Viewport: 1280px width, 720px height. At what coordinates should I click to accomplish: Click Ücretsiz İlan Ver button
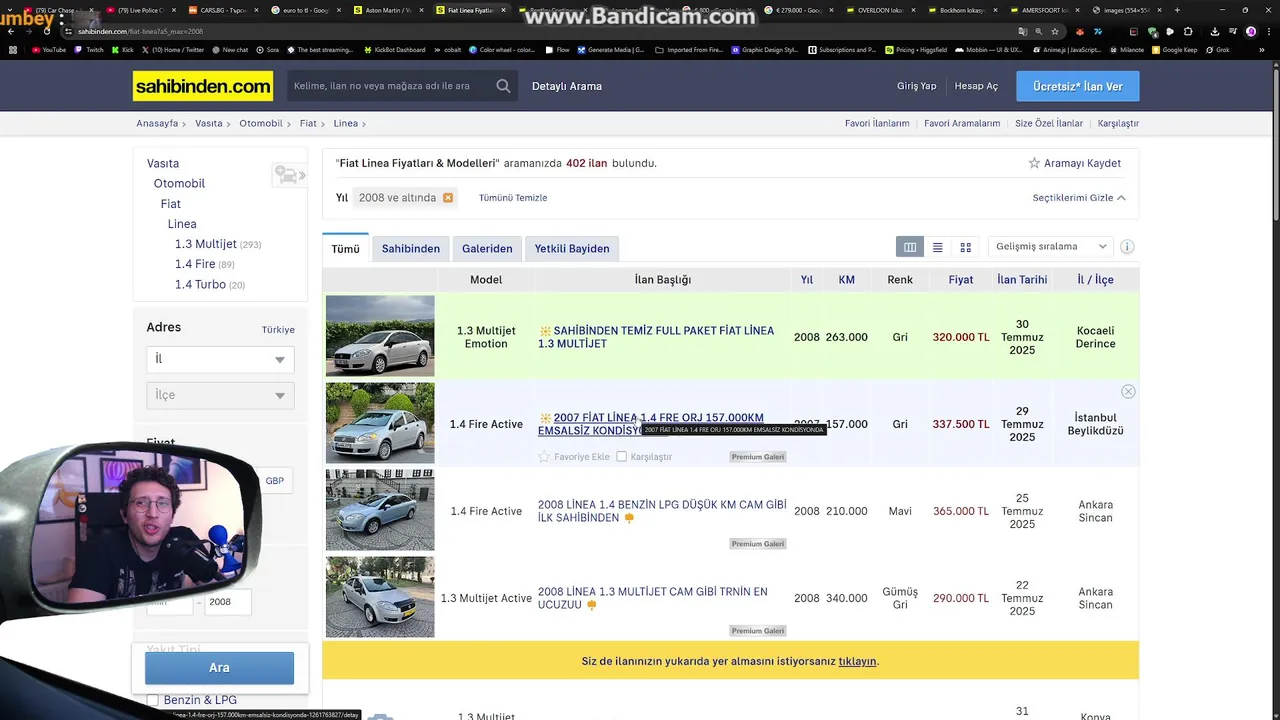pos(1078,87)
